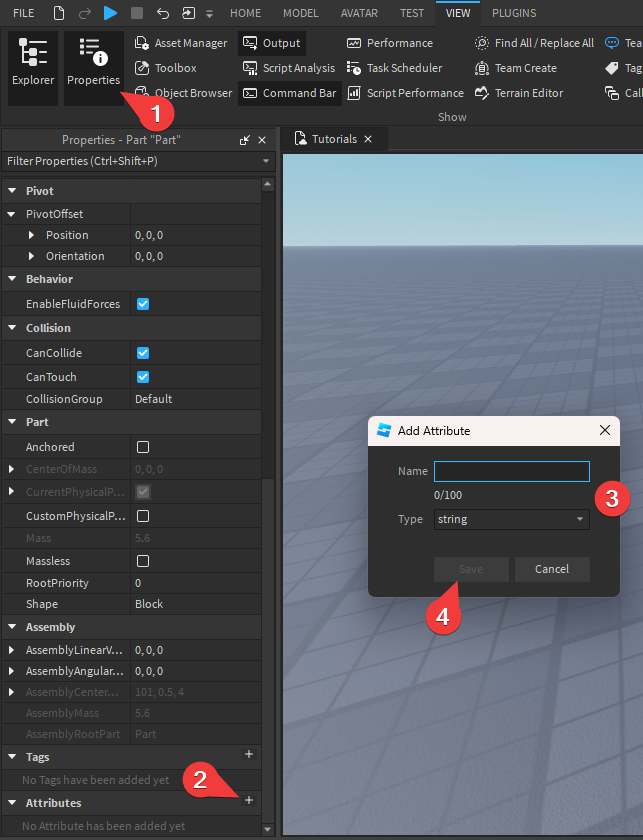Click Cancel in Add Attribute dialog
The width and height of the screenshot is (643, 840).
(x=552, y=569)
